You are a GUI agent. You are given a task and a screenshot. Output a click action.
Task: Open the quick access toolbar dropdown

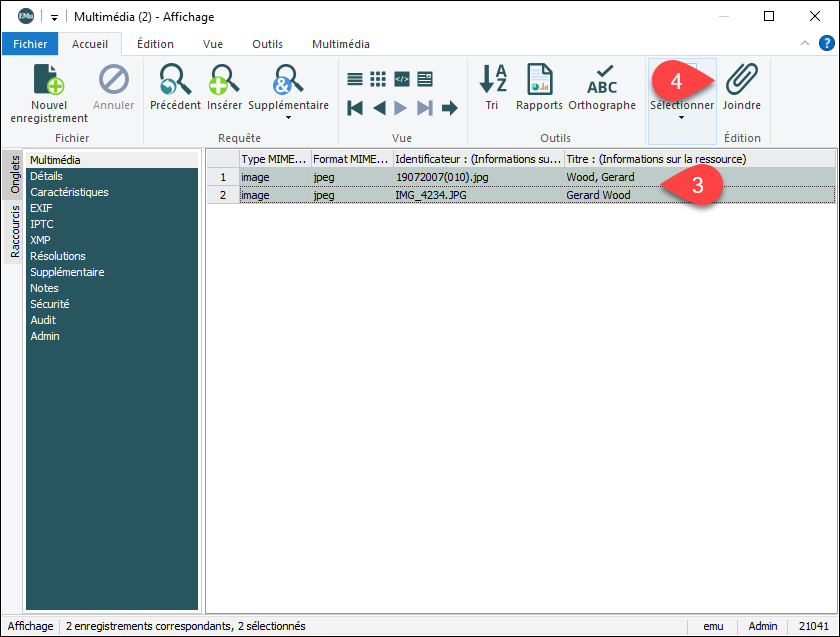point(53,17)
